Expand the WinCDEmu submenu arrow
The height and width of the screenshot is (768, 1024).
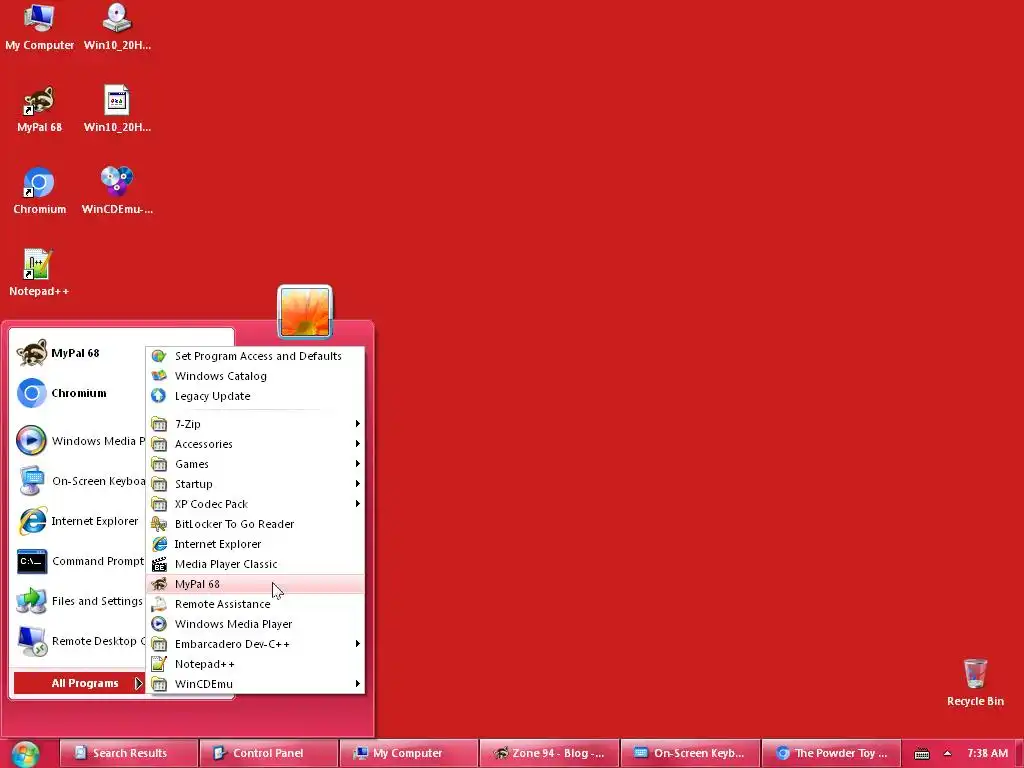(x=358, y=684)
